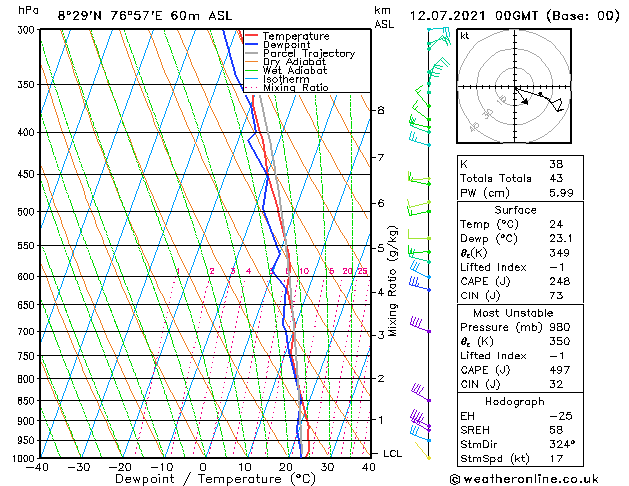Click the Most Unstable CIN value 32

coord(556,384)
